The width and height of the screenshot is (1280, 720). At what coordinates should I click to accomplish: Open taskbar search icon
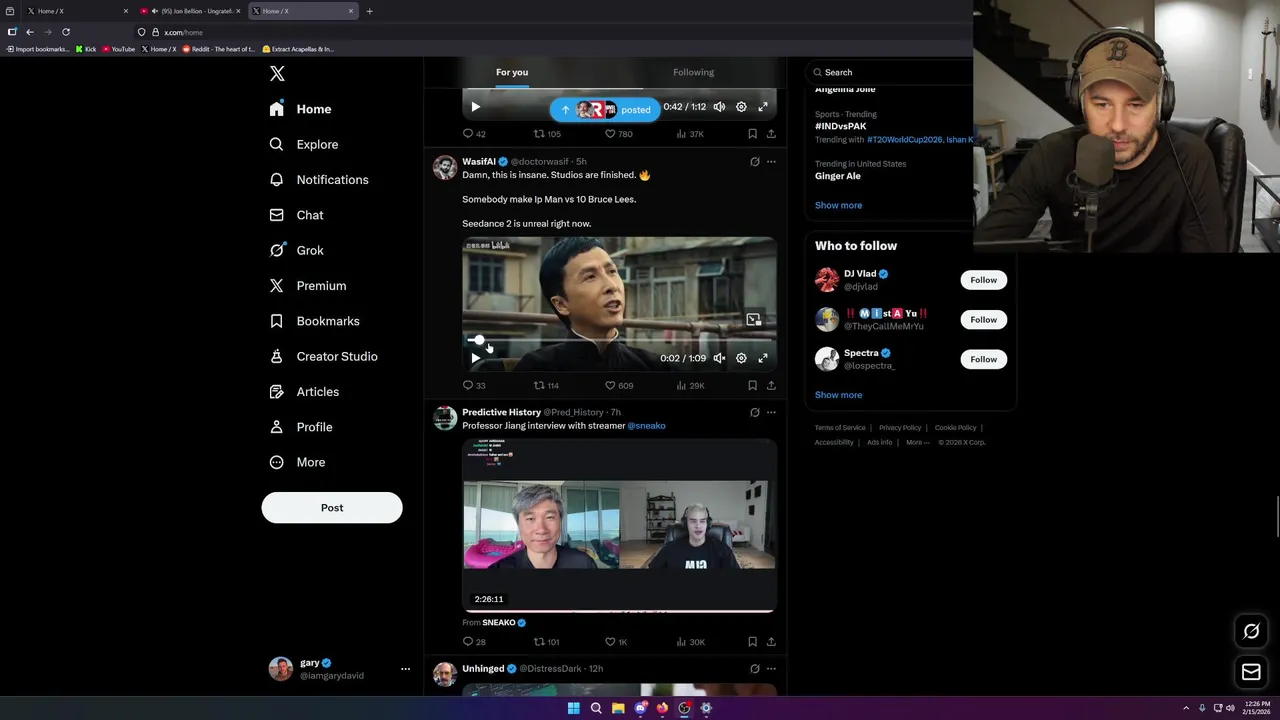coord(596,708)
